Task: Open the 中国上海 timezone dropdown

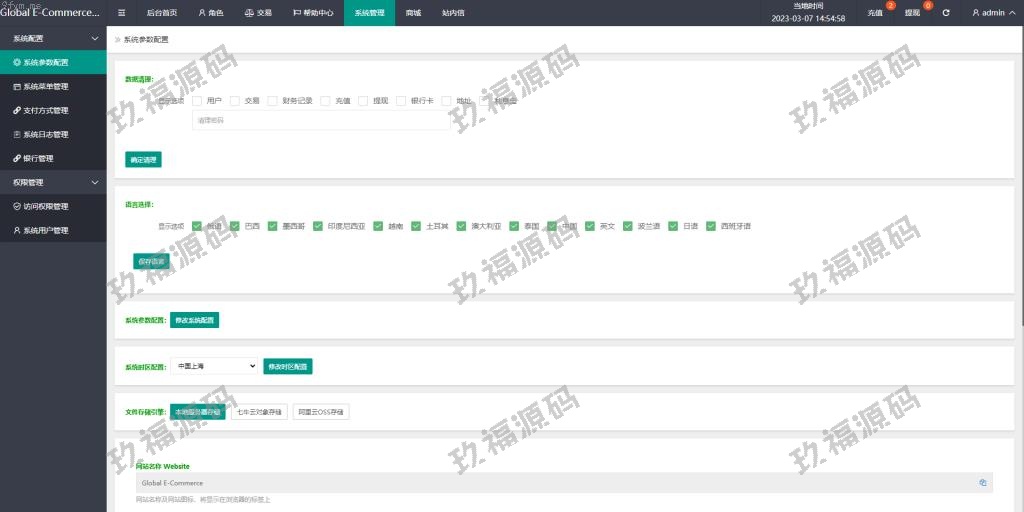Action: click(214, 367)
